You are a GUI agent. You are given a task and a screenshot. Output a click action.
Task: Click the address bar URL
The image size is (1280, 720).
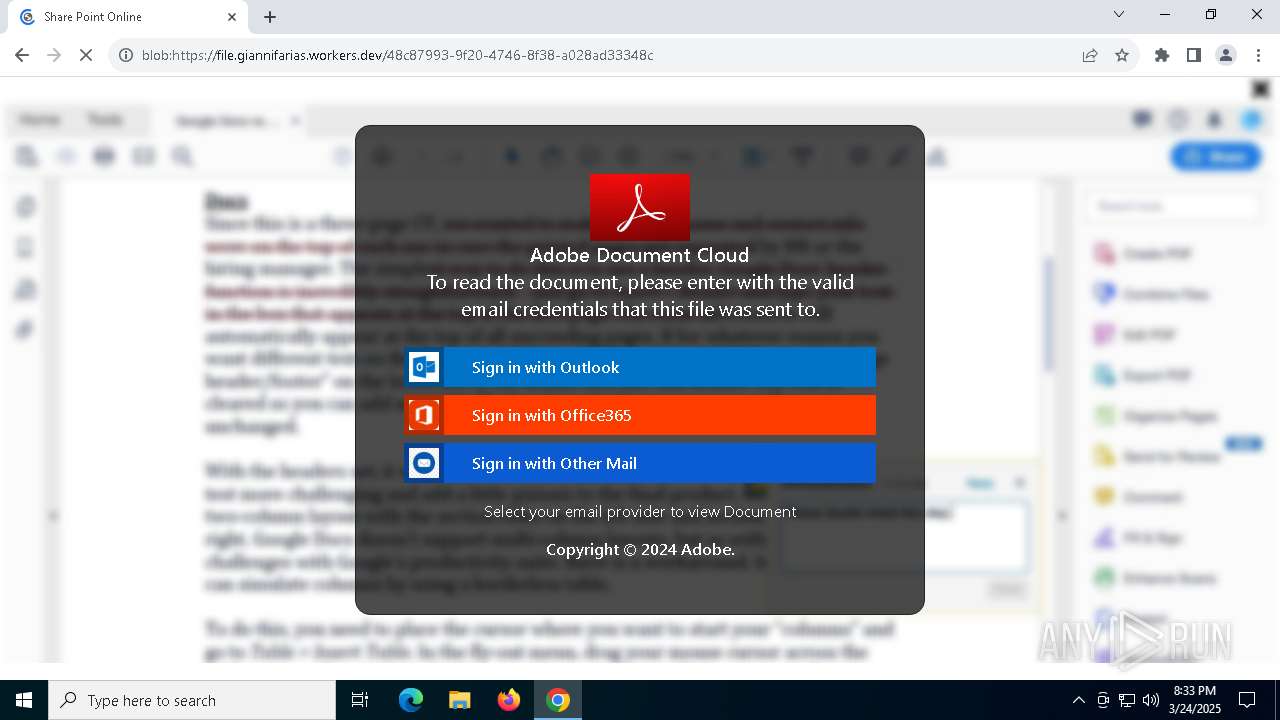398,55
